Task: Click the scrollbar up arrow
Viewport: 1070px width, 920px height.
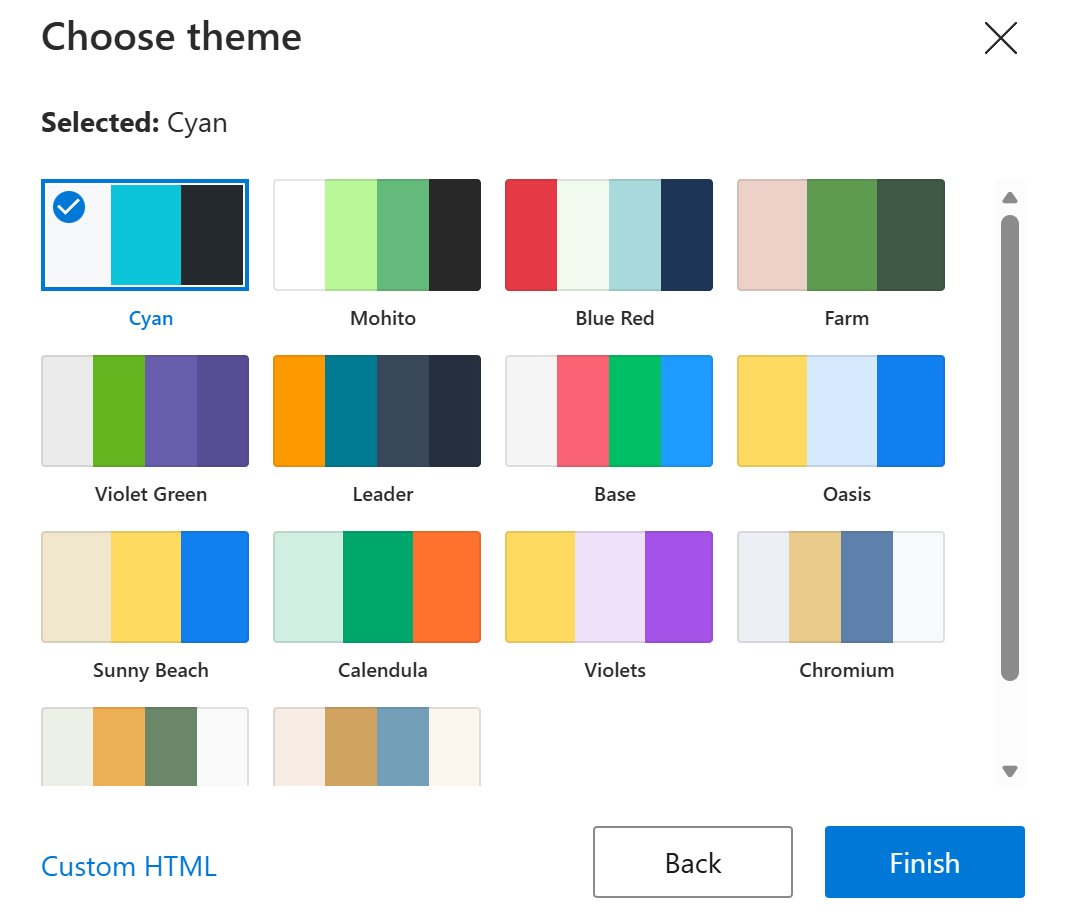Action: (x=1010, y=197)
